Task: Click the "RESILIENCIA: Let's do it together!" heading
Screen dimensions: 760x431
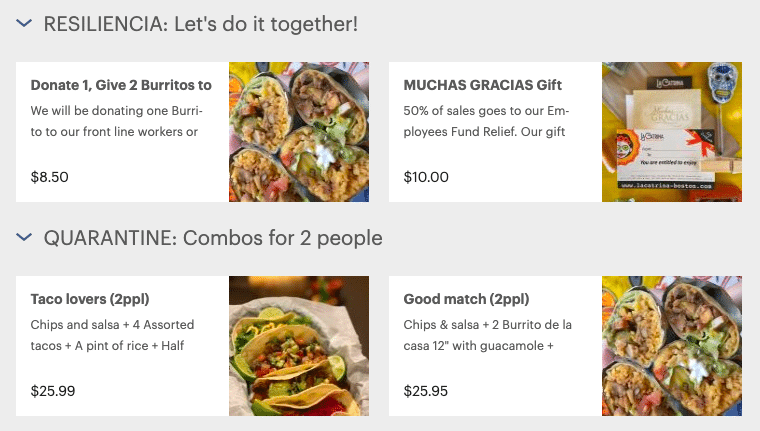Action: click(x=200, y=24)
